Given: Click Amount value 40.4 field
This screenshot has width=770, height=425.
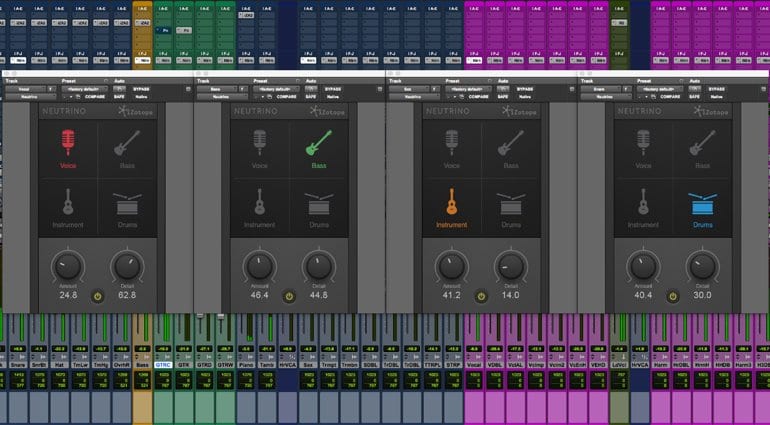Looking at the screenshot, I should [x=643, y=295].
